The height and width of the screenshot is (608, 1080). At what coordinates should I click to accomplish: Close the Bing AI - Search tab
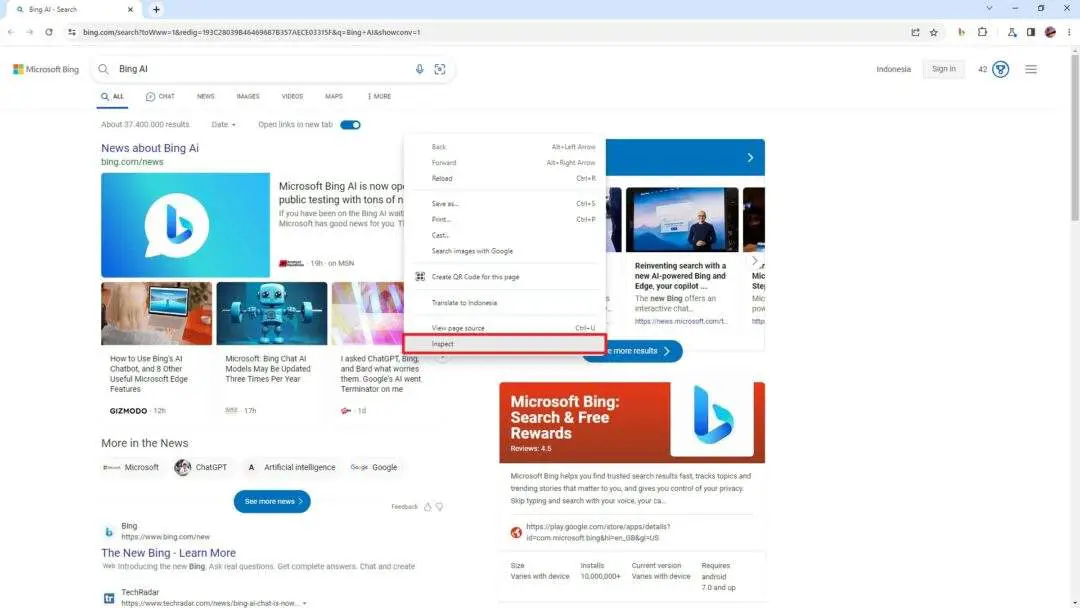pyautogui.click(x=130, y=10)
